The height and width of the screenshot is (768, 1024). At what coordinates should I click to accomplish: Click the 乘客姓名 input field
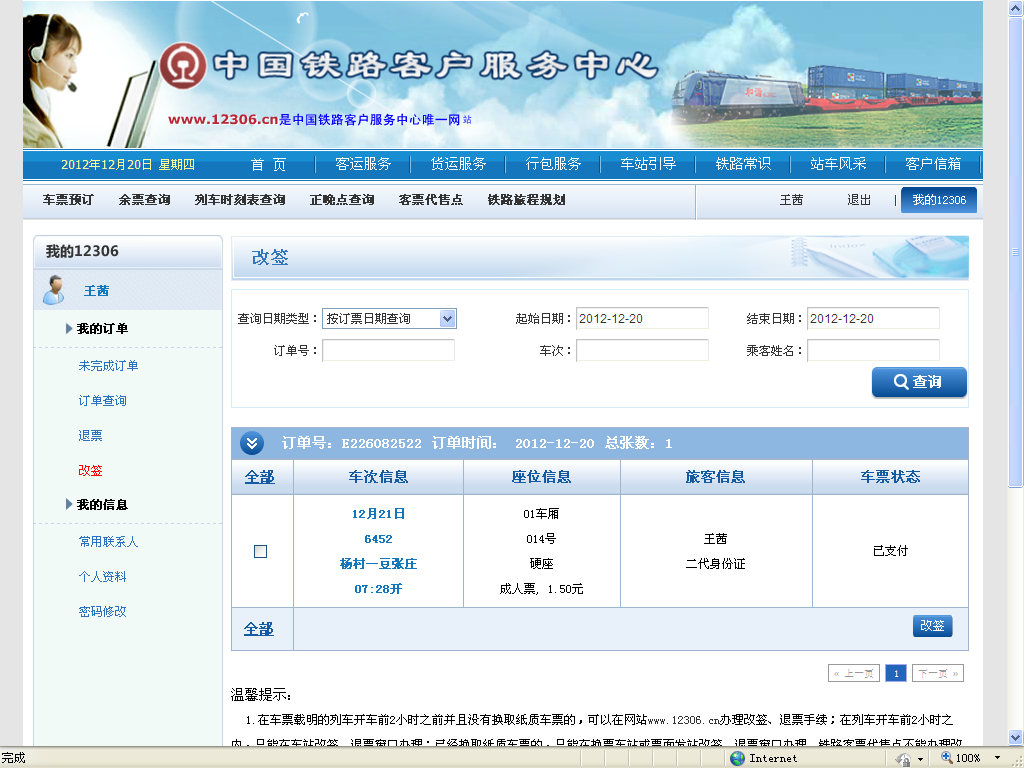(873, 351)
